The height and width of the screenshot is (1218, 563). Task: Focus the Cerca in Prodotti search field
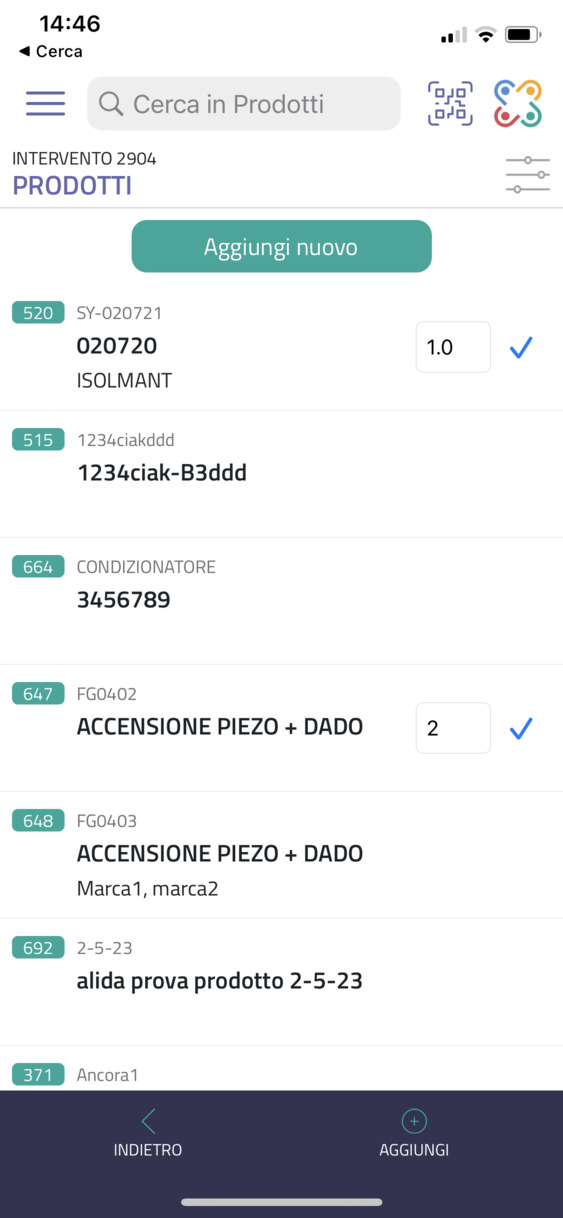tap(244, 104)
